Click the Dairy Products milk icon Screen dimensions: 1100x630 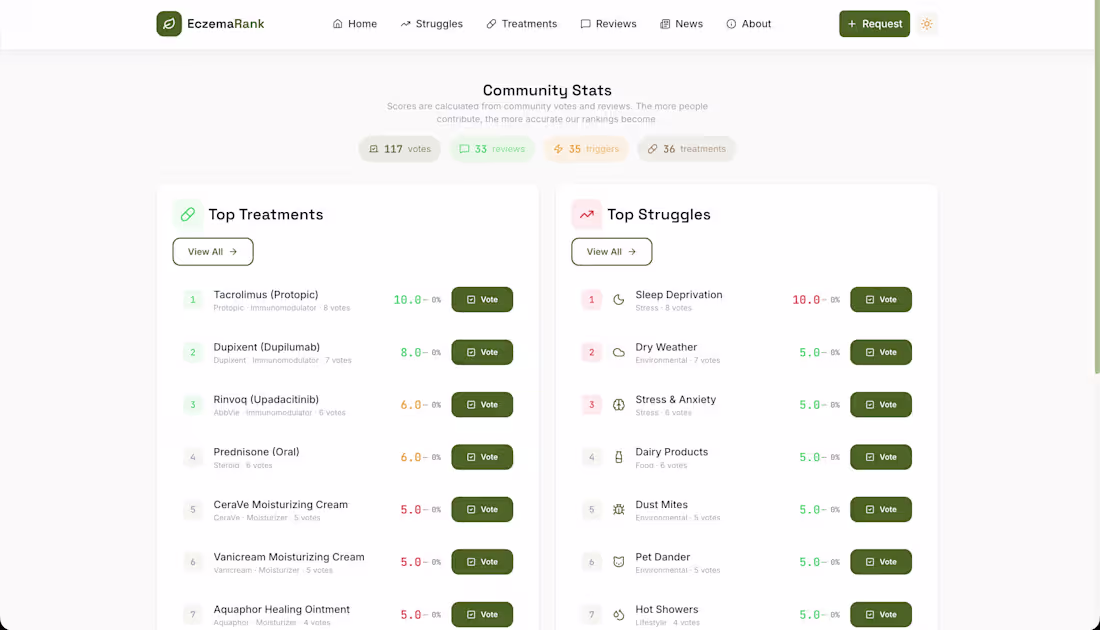(619, 457)
